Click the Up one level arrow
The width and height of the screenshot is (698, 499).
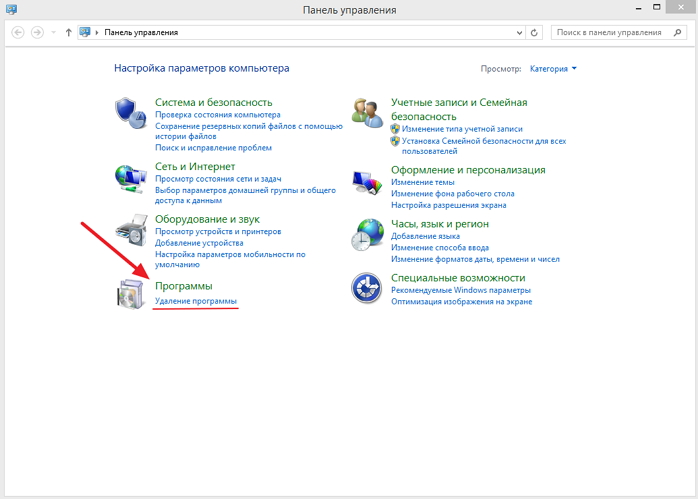[69, 32]
